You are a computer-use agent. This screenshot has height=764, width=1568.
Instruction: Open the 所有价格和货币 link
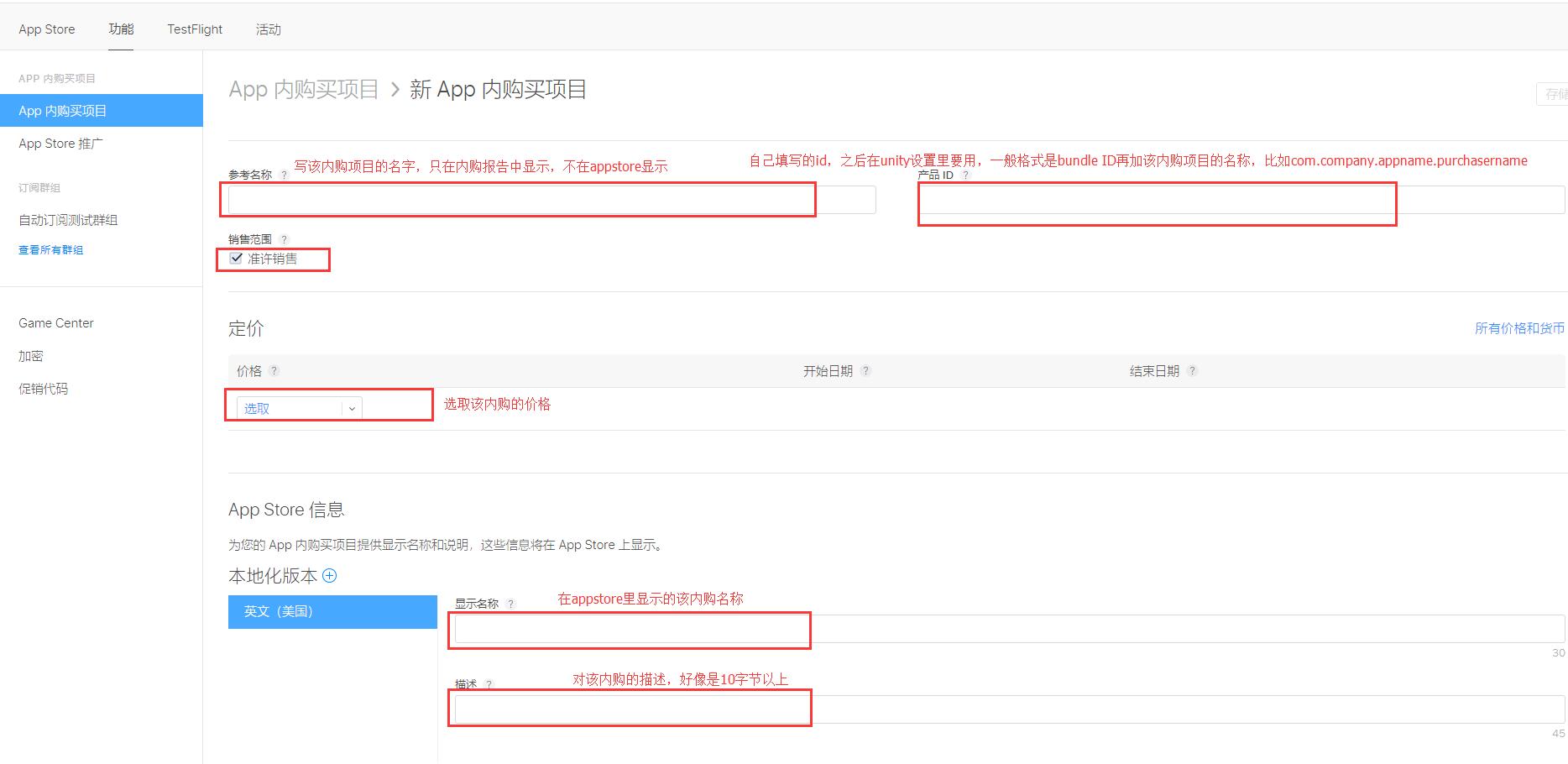click(x=1518, y=328)
